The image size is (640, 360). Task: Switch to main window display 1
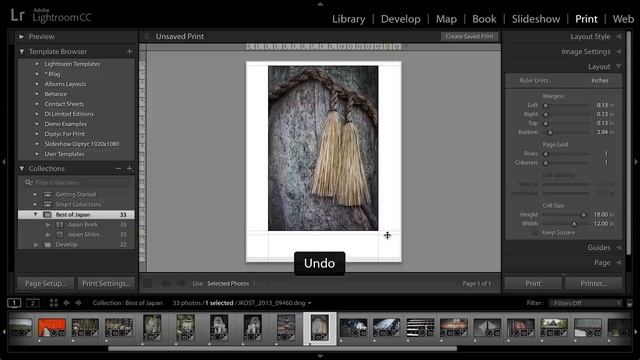pos(14,303)
